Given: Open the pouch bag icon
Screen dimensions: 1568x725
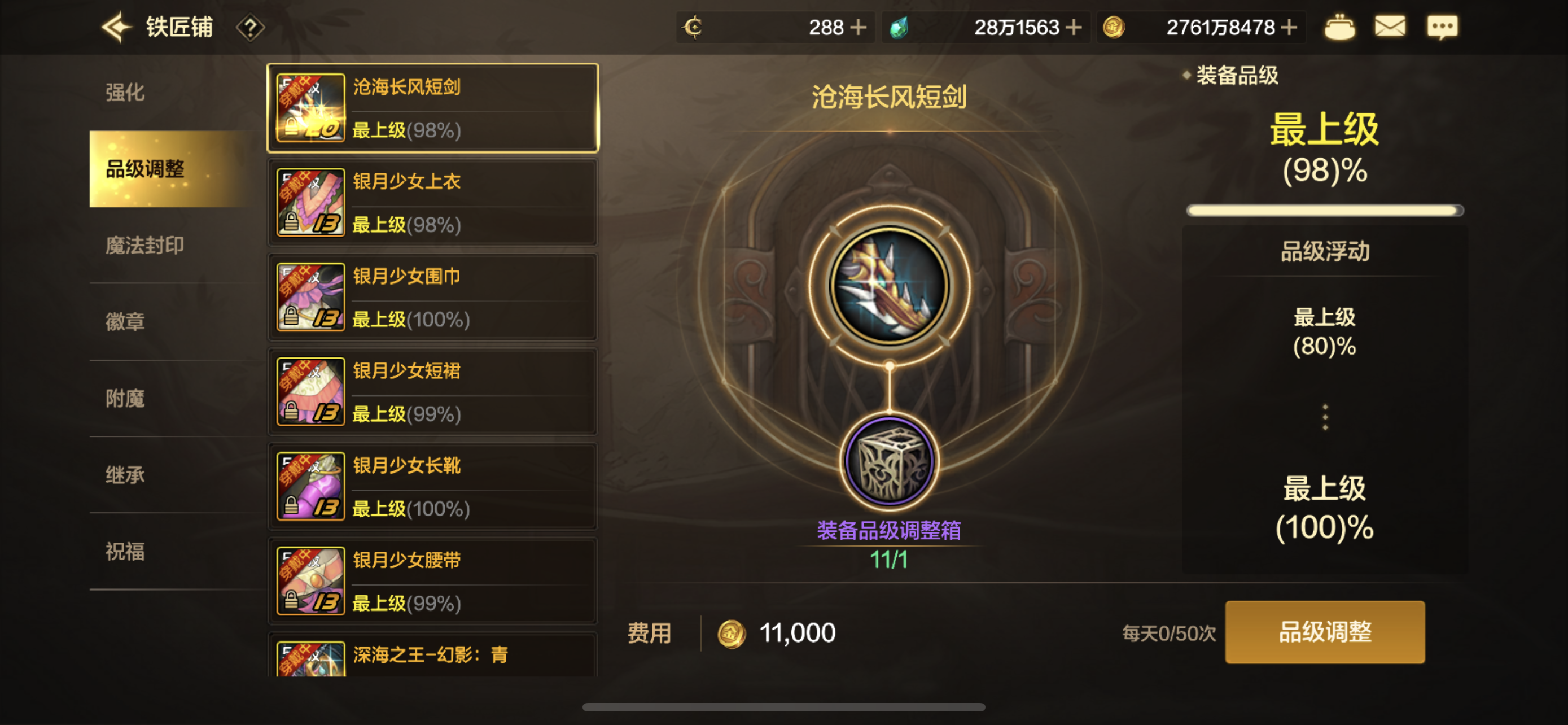Looking at the screenshot, I should coord(1339,27).
